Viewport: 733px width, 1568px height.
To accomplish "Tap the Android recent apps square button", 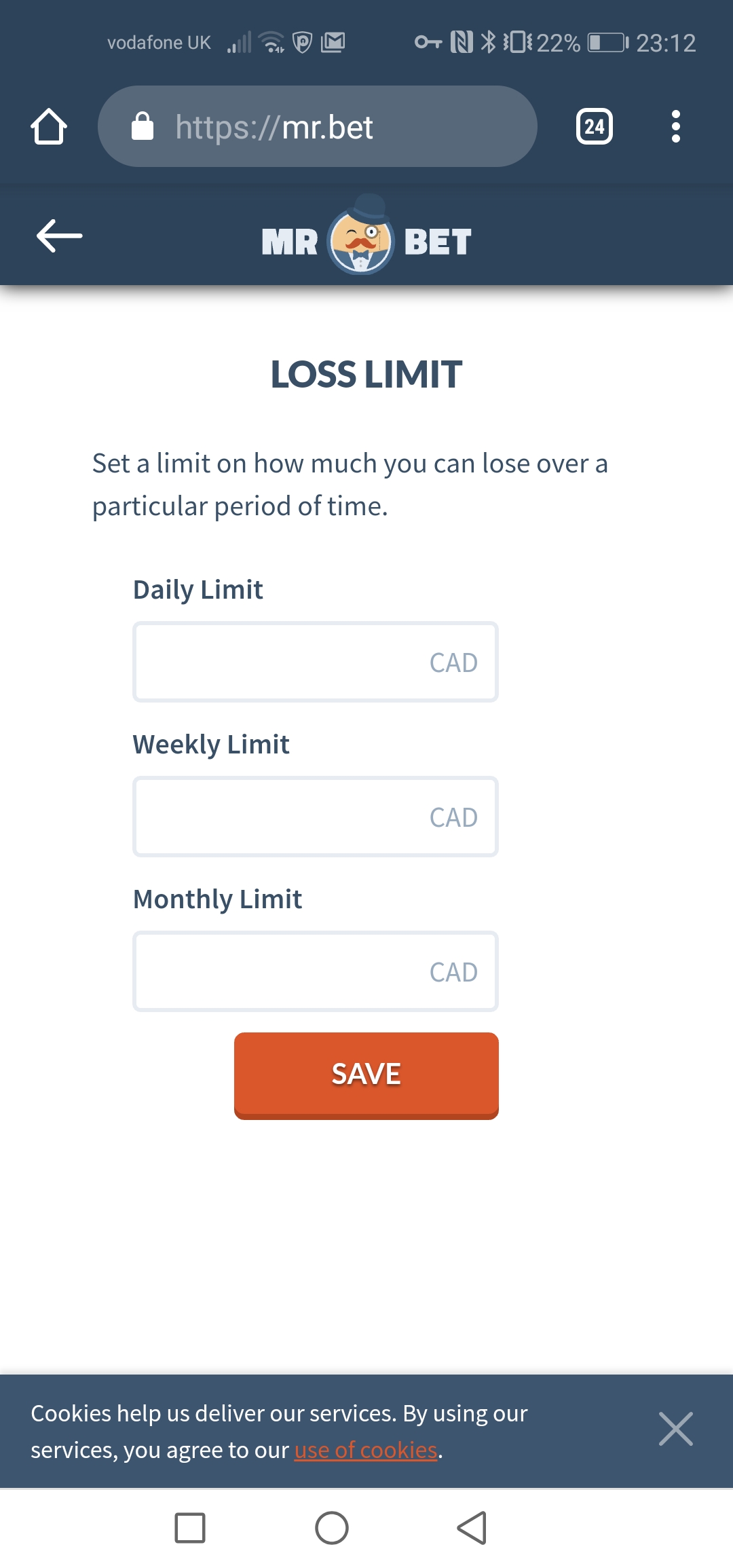I will (190, 1528).
